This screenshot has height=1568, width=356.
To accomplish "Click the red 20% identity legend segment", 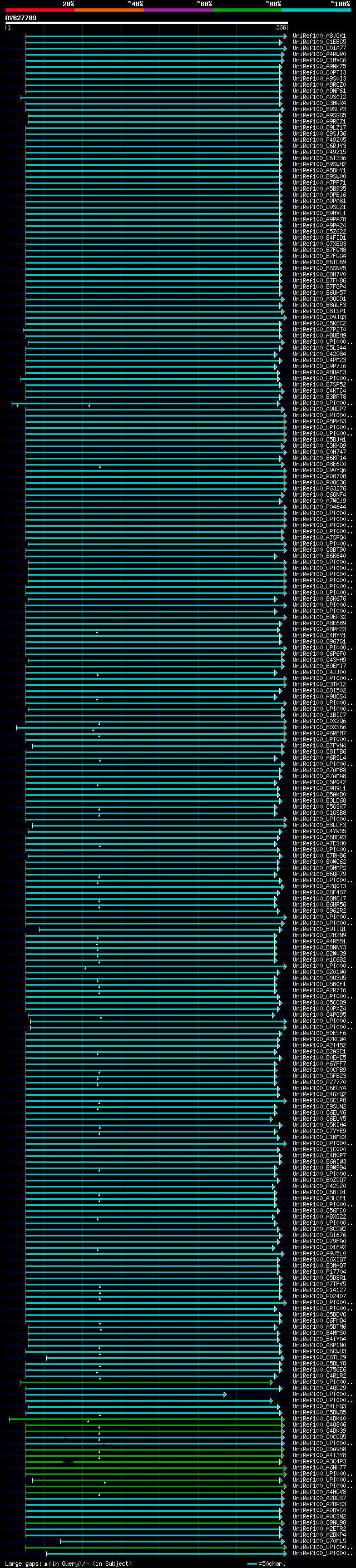I will (40, 11).
